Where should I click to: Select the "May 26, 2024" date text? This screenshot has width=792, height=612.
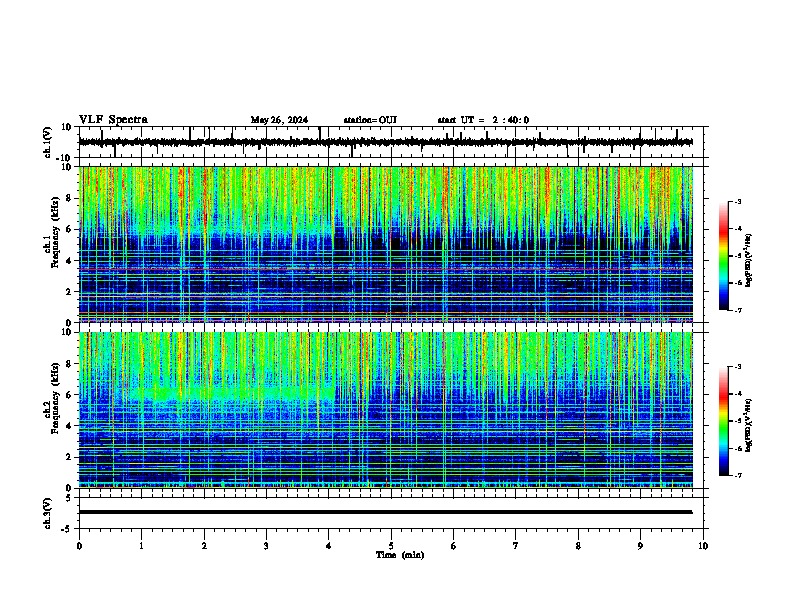tap(279, 120)
